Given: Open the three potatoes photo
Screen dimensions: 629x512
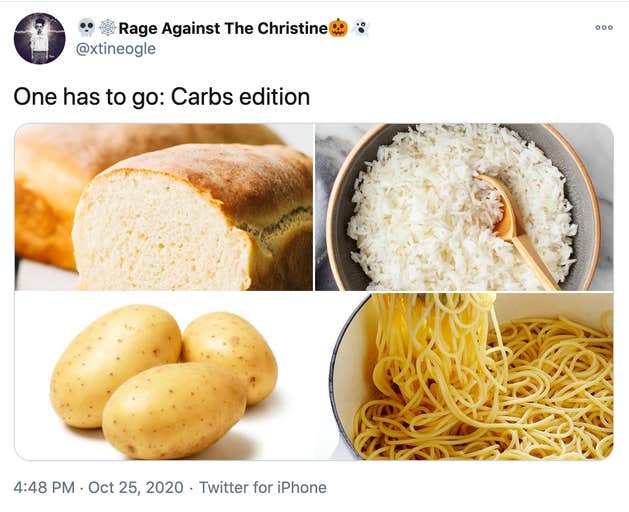Looking at the screenshot, I should 164,377.
